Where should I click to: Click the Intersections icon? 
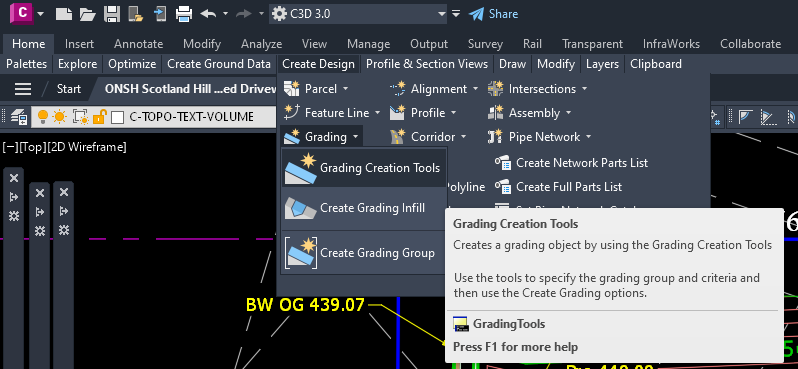pyautogui.click(x=495, y=89)
